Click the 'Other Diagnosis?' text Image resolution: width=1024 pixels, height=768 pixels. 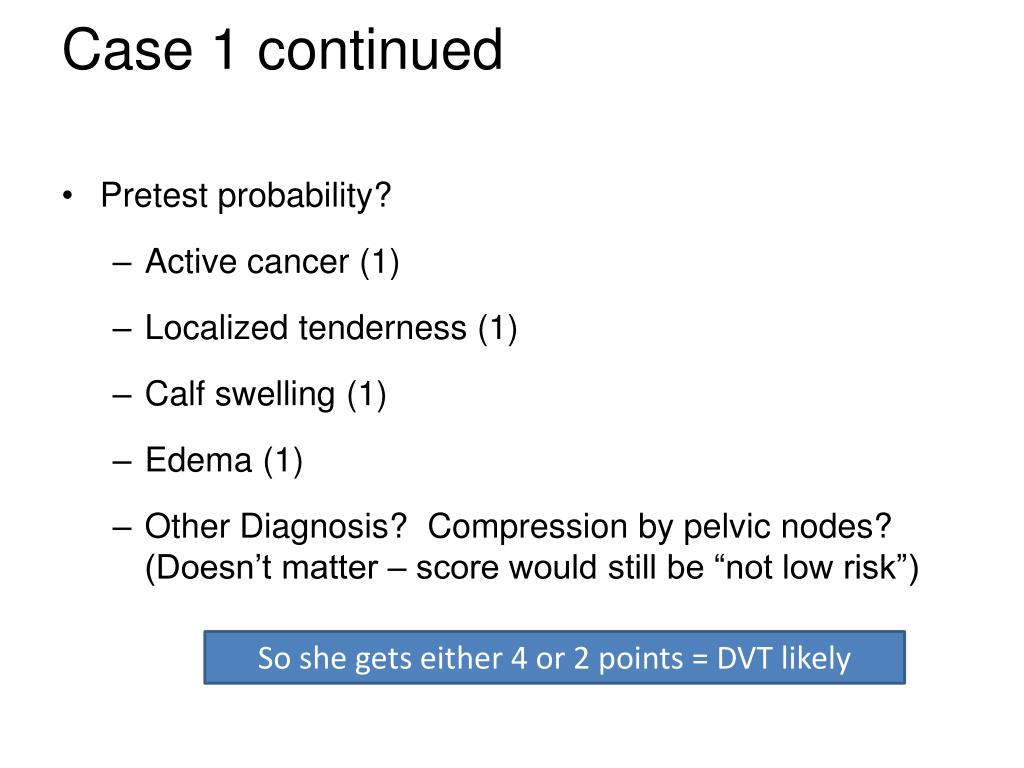pos(276,526)
